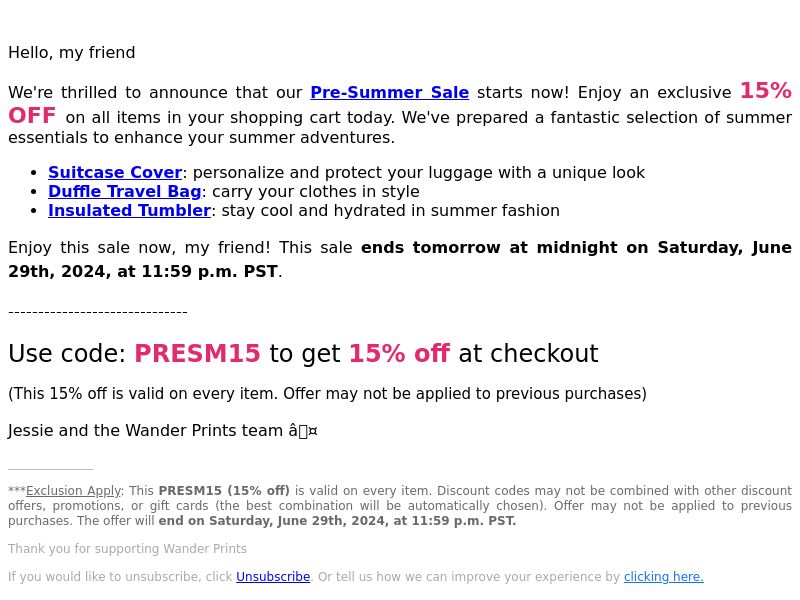This screenshot has width=800, height=600.
Task: Click the 'Hello, my friend' greeting
Action: coord(71,53)
